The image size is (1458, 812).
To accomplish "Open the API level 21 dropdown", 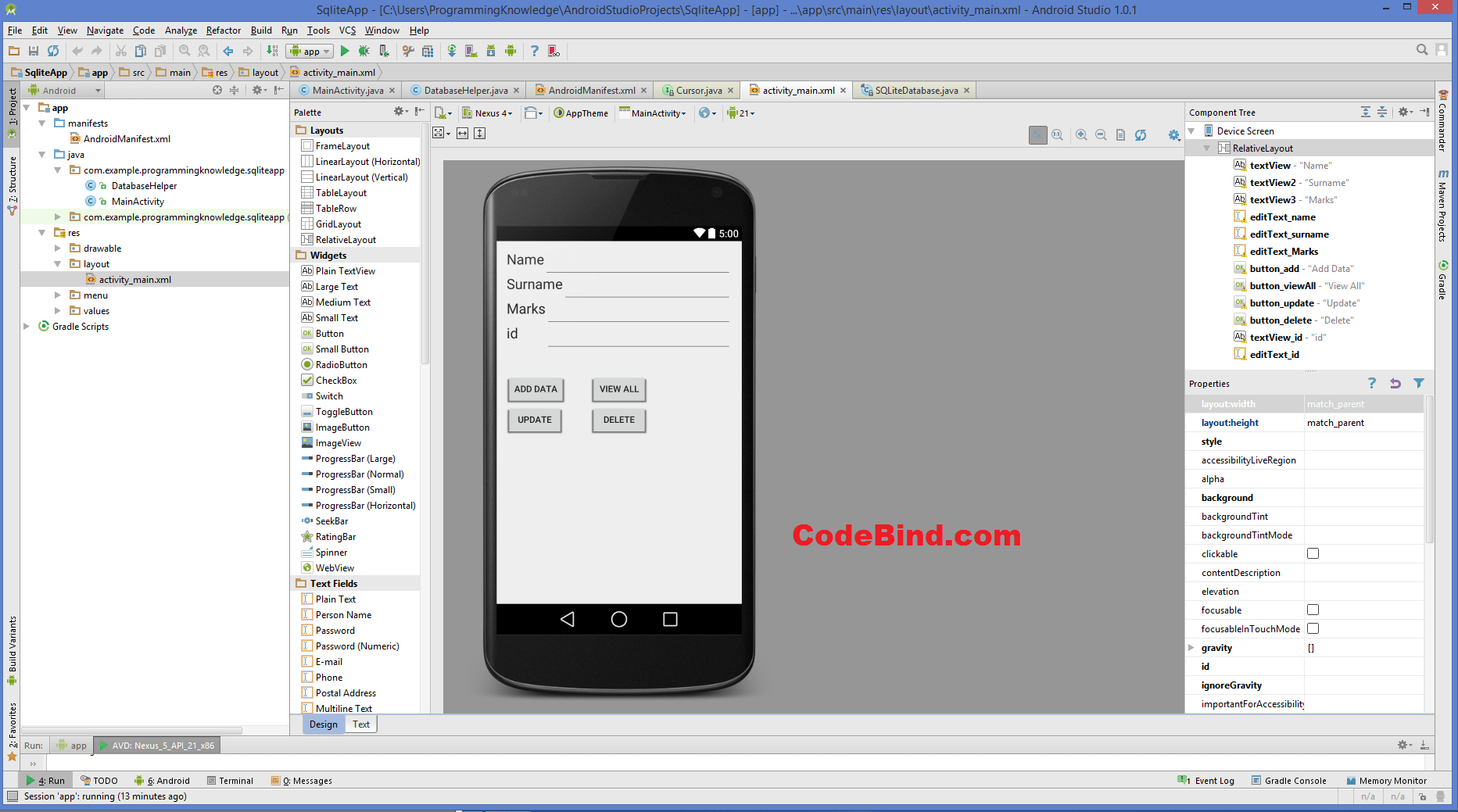I will coord(743,113).
